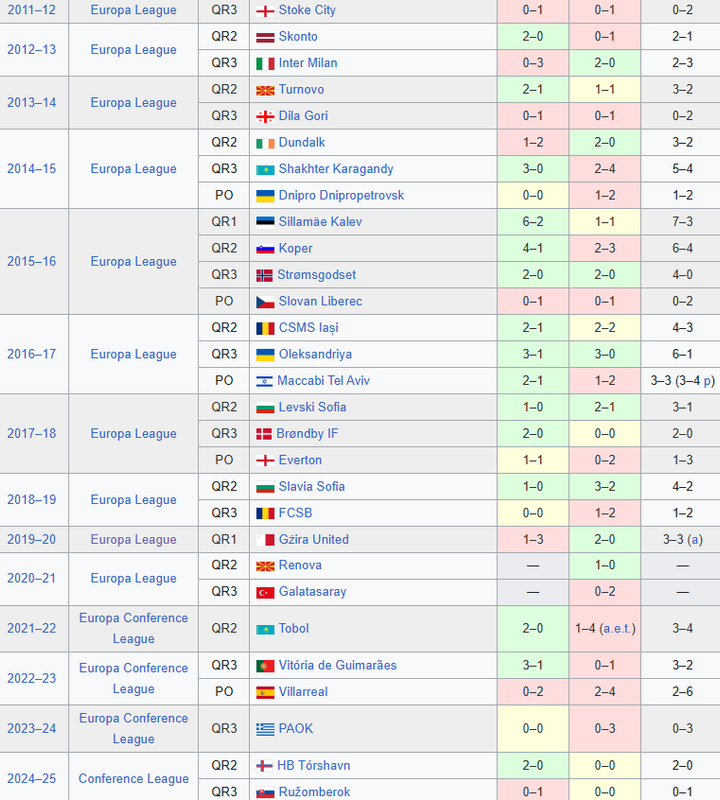Click the Ireland flag beside Dundalk

265,143
